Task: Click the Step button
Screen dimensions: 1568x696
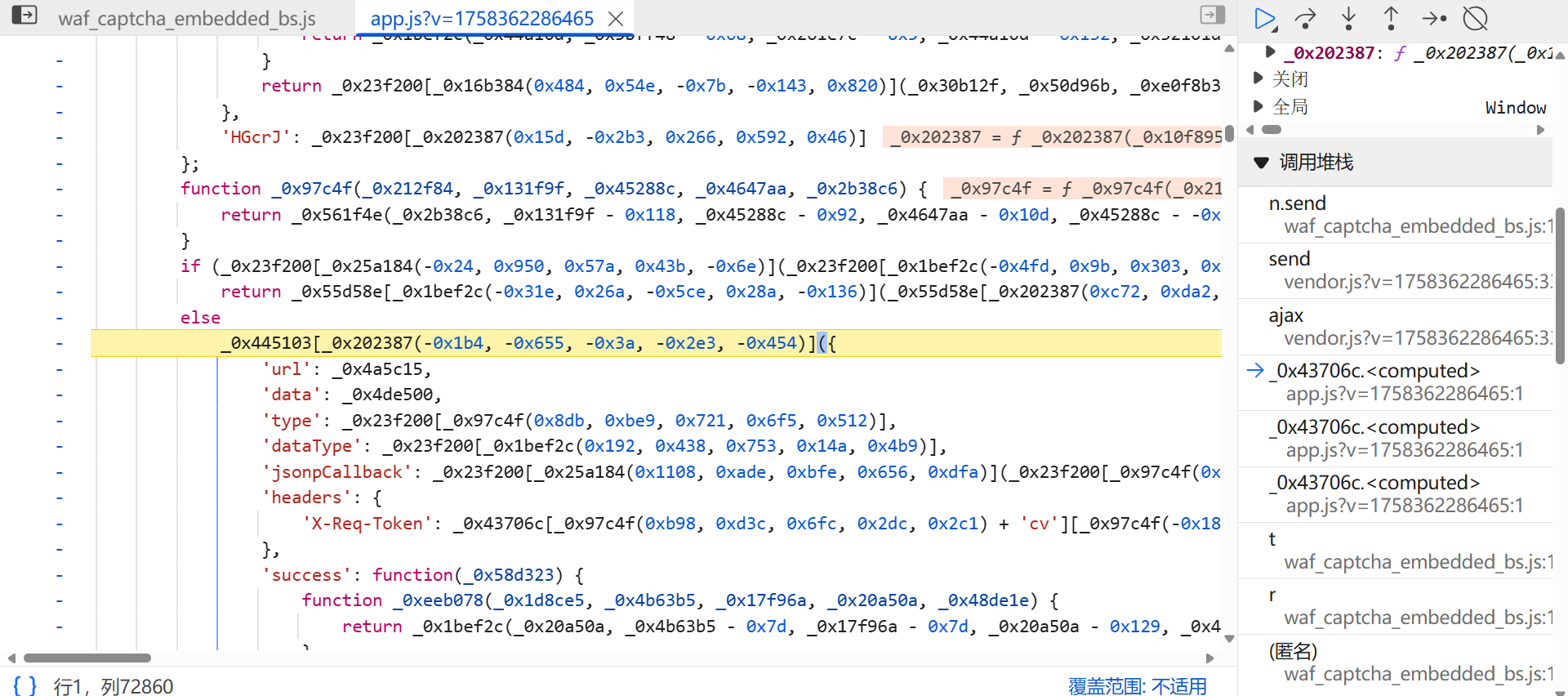Action: (x=1434, y=18)
